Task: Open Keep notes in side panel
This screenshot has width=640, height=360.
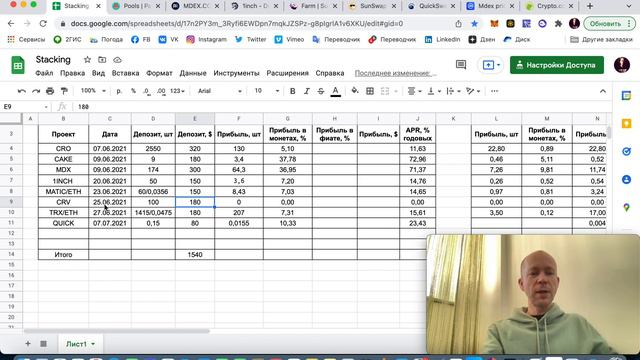Action: click(626, 124)
